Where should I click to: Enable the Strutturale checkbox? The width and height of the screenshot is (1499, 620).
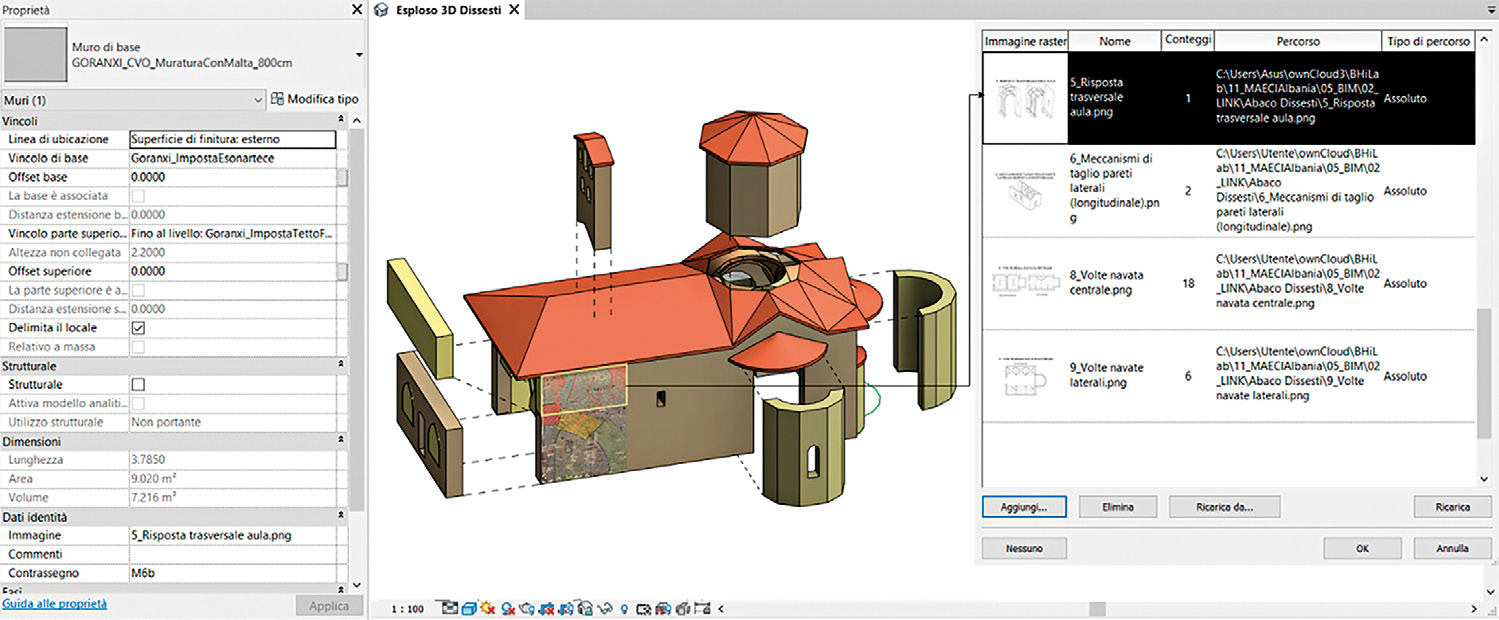coord(139,384)
